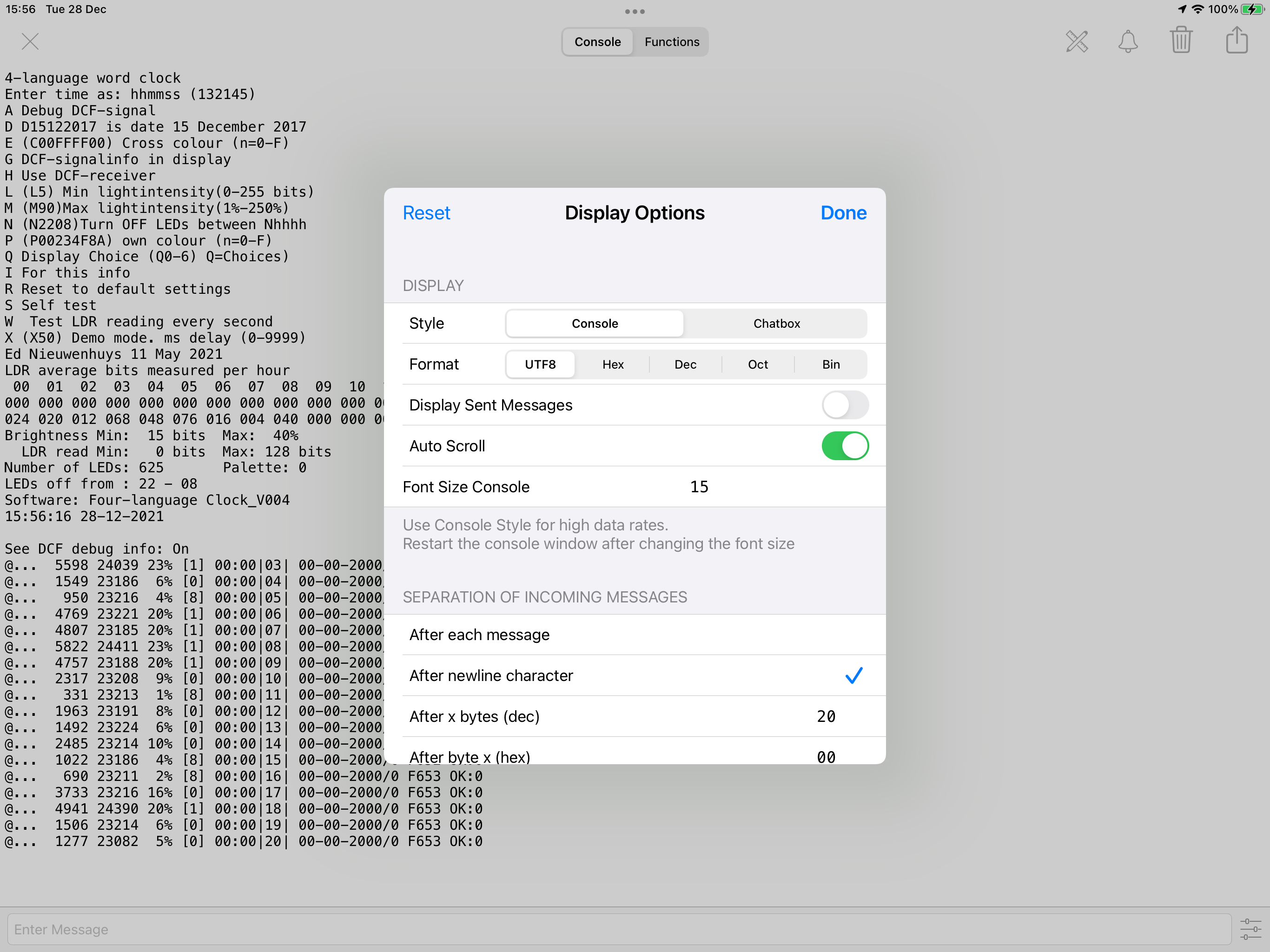
Task: Open display options sliders icon
Action: click(x=1250, y=929)
